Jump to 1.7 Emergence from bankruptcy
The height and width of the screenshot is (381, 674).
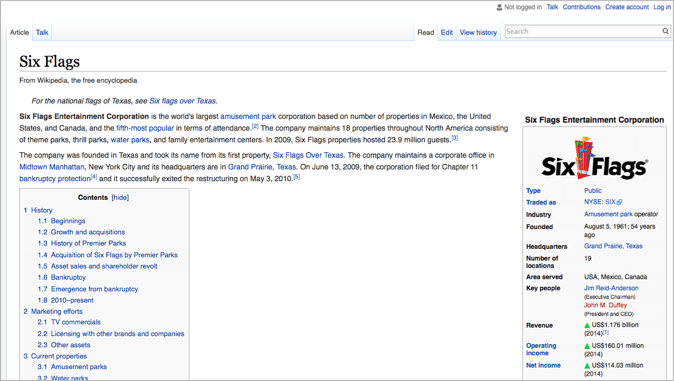click(x=88, y=289)
